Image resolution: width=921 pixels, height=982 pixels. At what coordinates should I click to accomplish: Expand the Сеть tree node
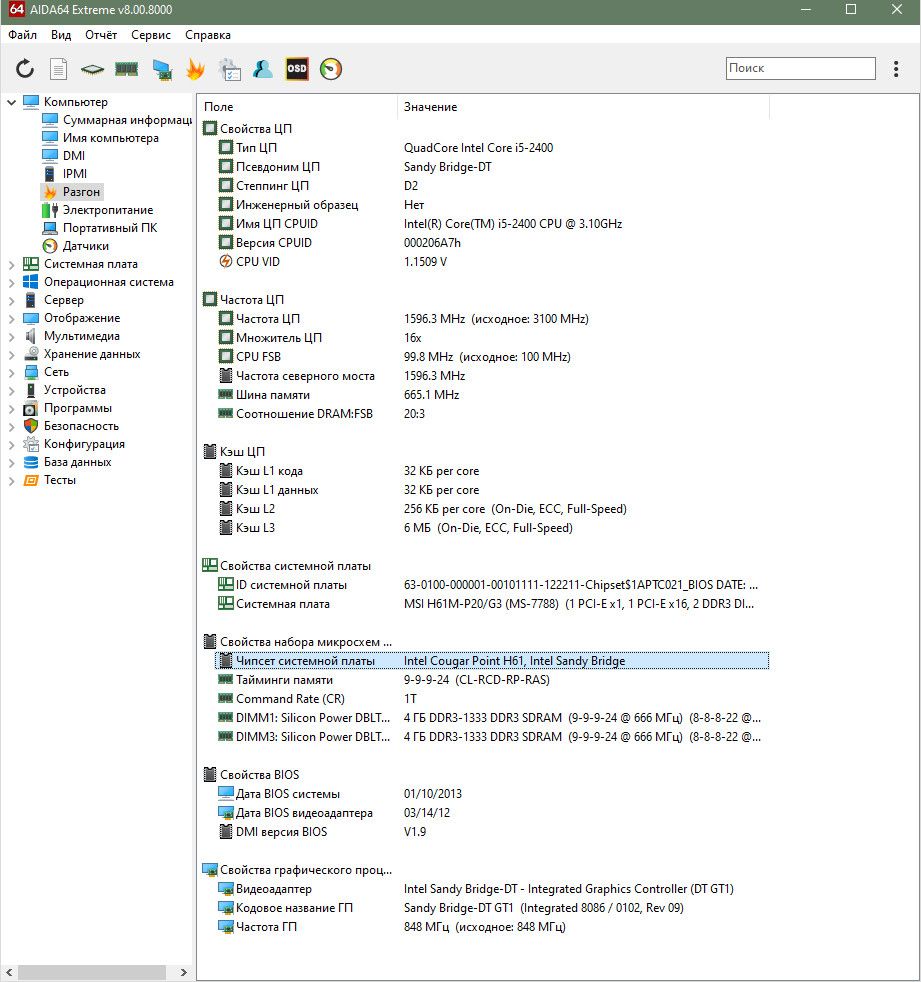(x=11, y=373)
